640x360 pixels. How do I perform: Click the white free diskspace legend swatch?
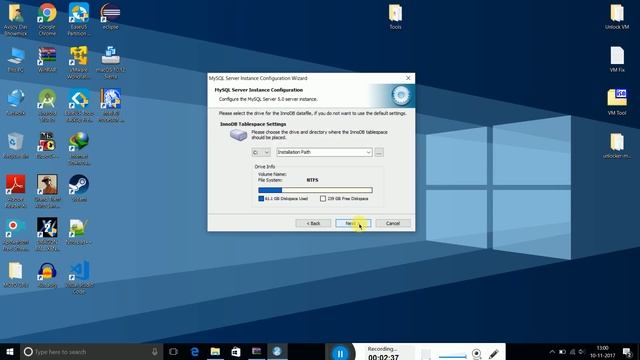pos(323,198)
